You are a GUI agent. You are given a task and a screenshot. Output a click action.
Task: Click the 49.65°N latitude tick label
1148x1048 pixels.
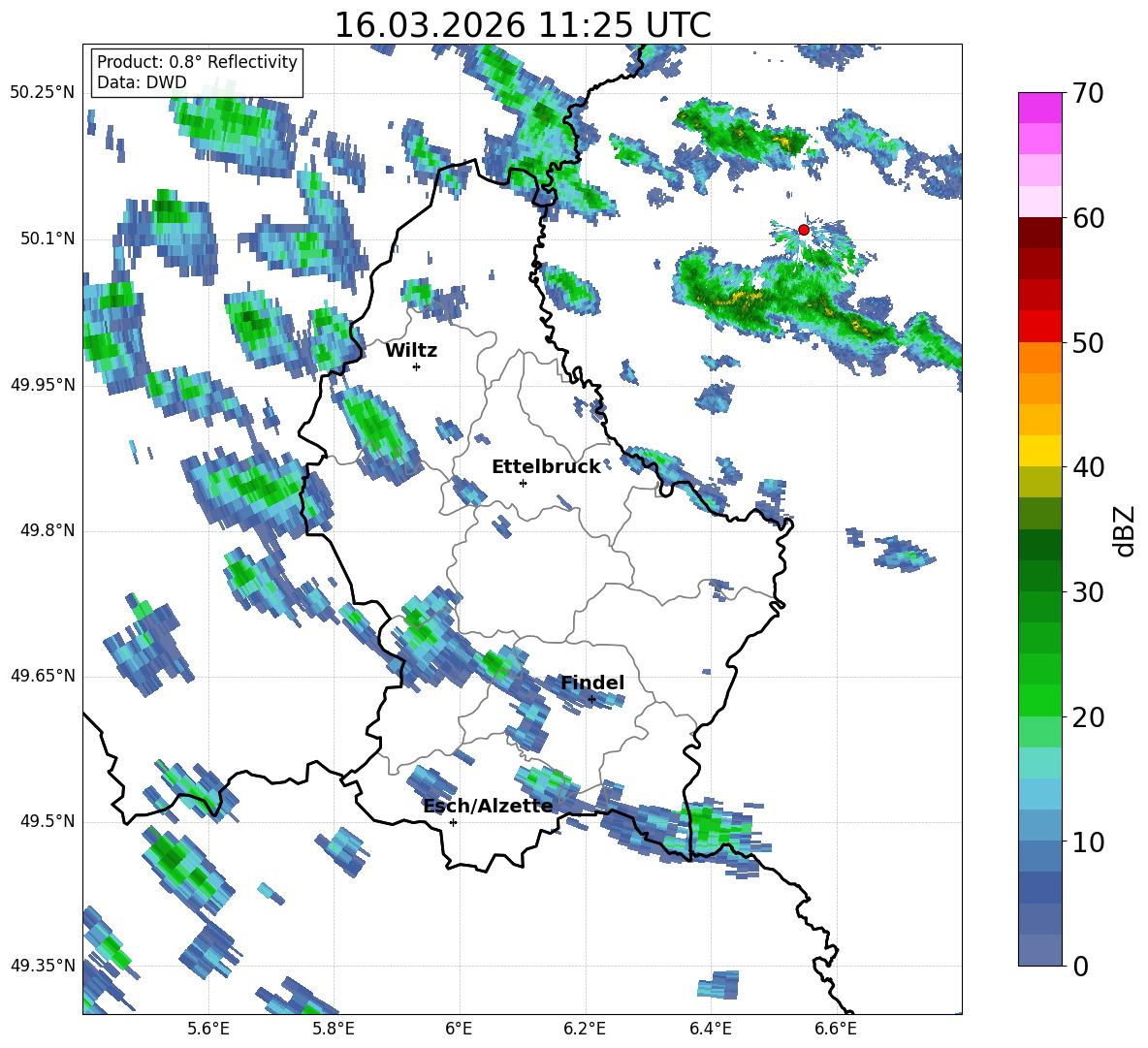[x=43, y=676]
